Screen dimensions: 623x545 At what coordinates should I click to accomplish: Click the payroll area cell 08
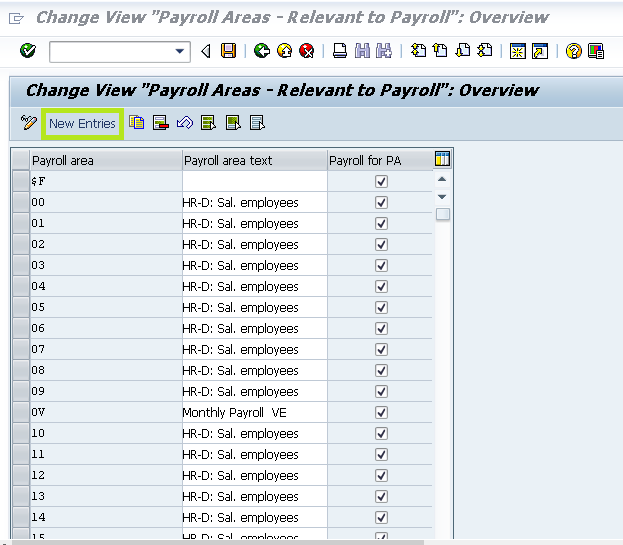(106, 370)
